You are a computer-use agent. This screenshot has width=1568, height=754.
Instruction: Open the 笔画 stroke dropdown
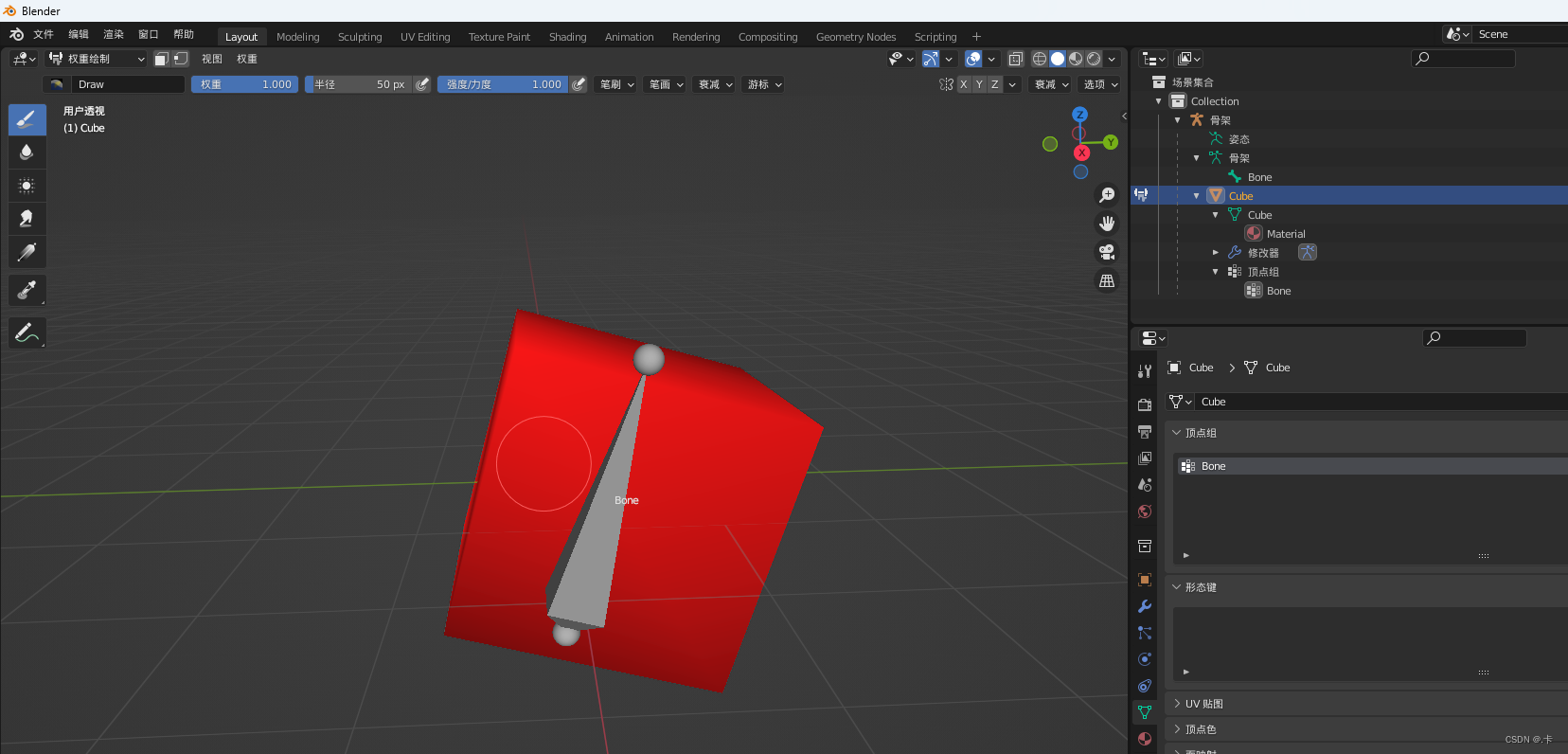666,84
